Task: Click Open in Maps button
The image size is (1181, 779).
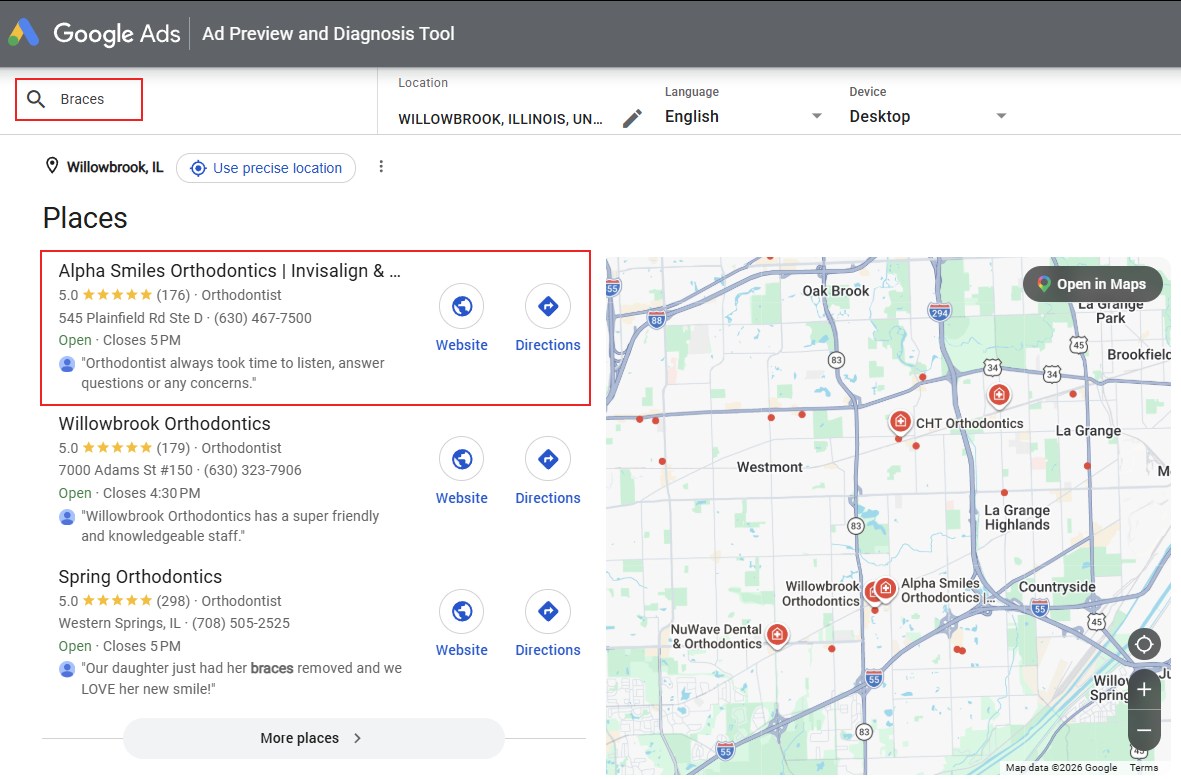Action: pos(1092,284)
